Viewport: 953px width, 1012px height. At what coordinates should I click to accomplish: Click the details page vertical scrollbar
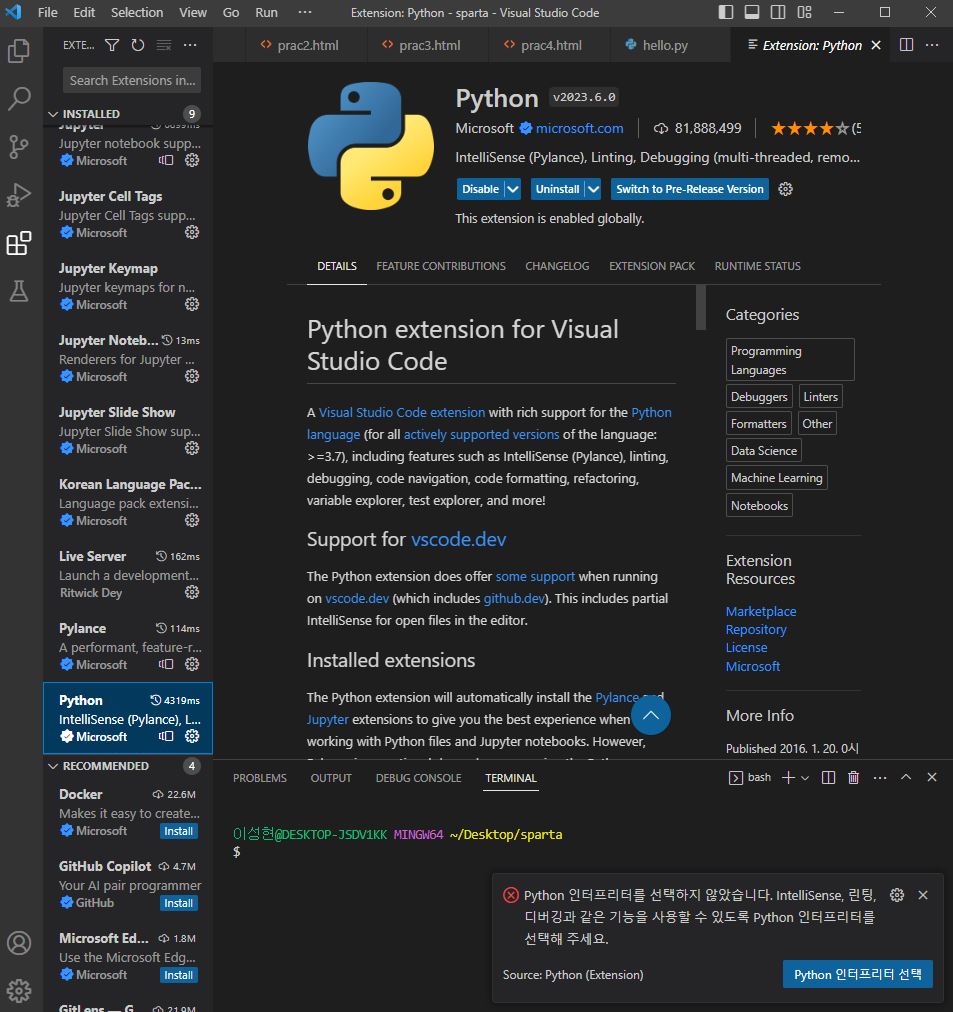click(701, 307)
